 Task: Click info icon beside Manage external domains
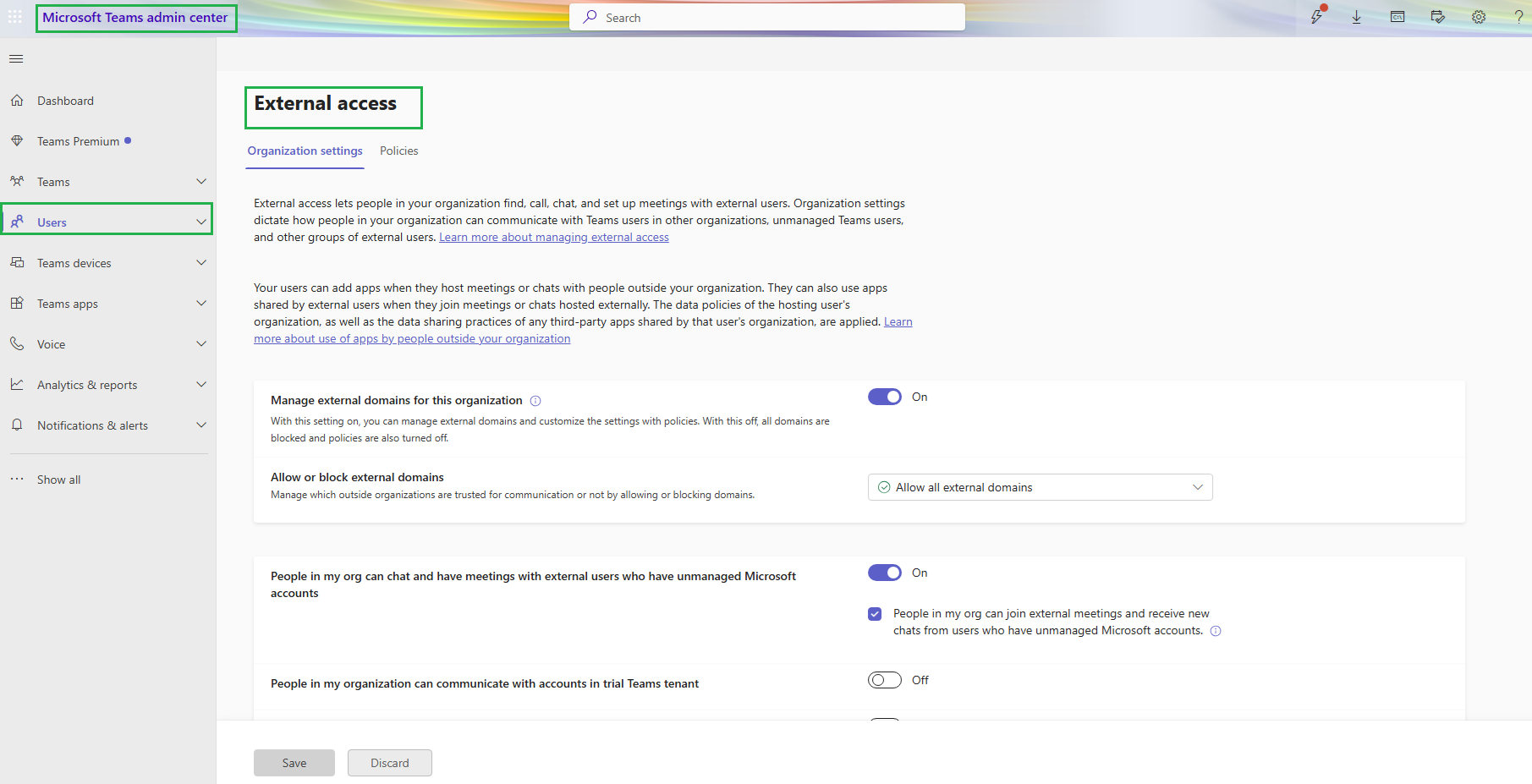tap(535, 401)
